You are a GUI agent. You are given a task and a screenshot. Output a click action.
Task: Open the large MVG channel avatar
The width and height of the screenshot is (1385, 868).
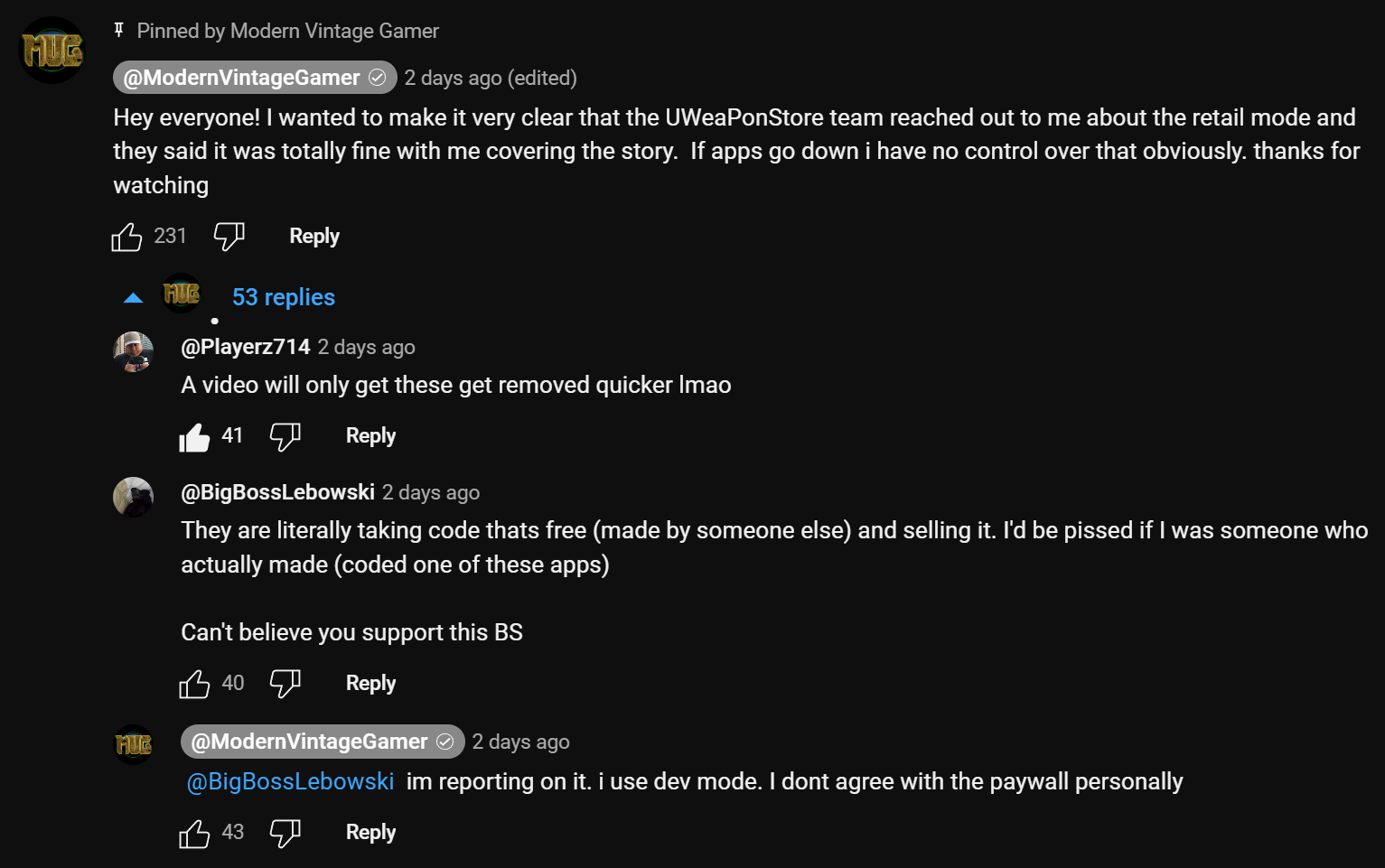[x=53, y=51]
